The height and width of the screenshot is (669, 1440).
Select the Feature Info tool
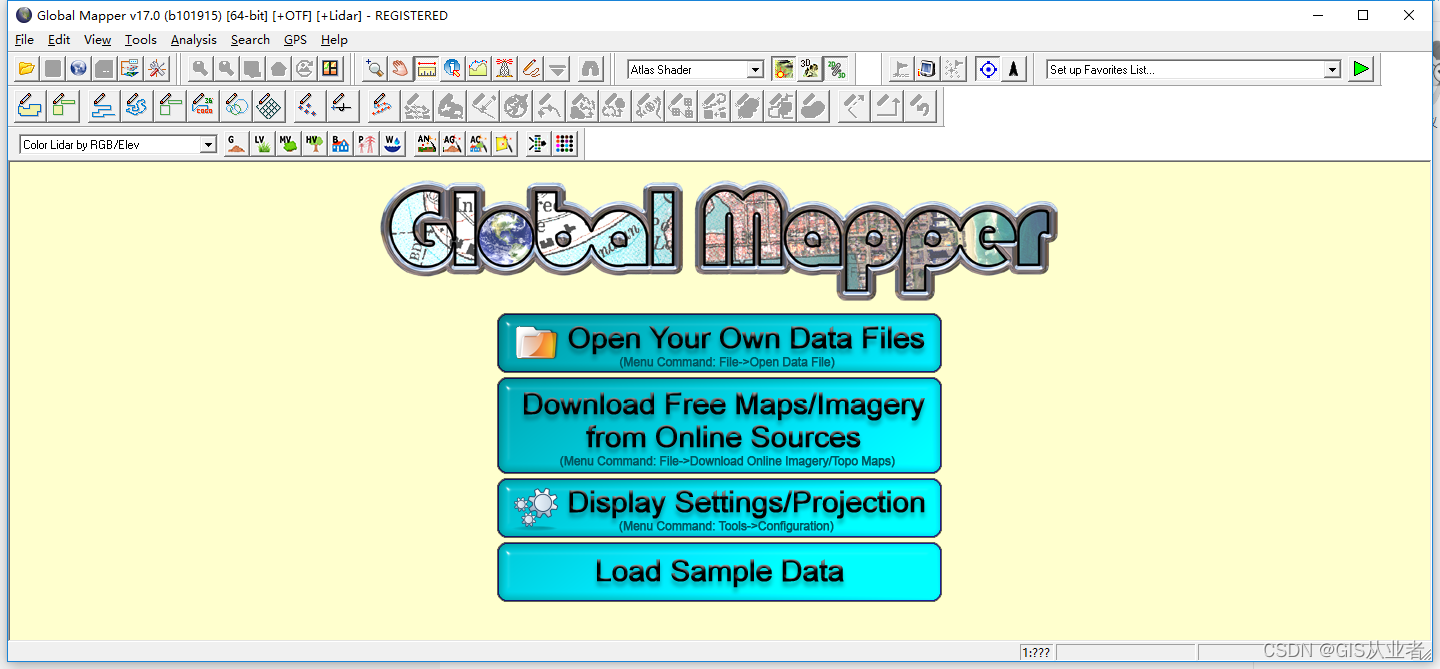click(453, 69)
